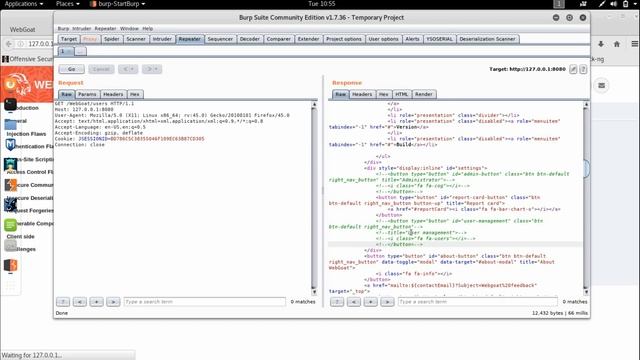This screenshot has height=360, width=640.
Task: Click response search add plus button
Action: tap(371, 302)
